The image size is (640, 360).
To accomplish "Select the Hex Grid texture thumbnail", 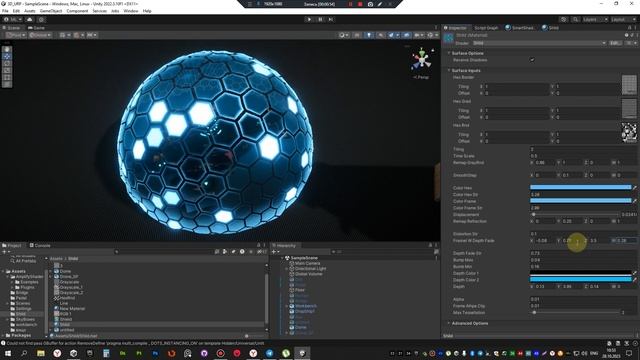I will [x=629, y=109].
